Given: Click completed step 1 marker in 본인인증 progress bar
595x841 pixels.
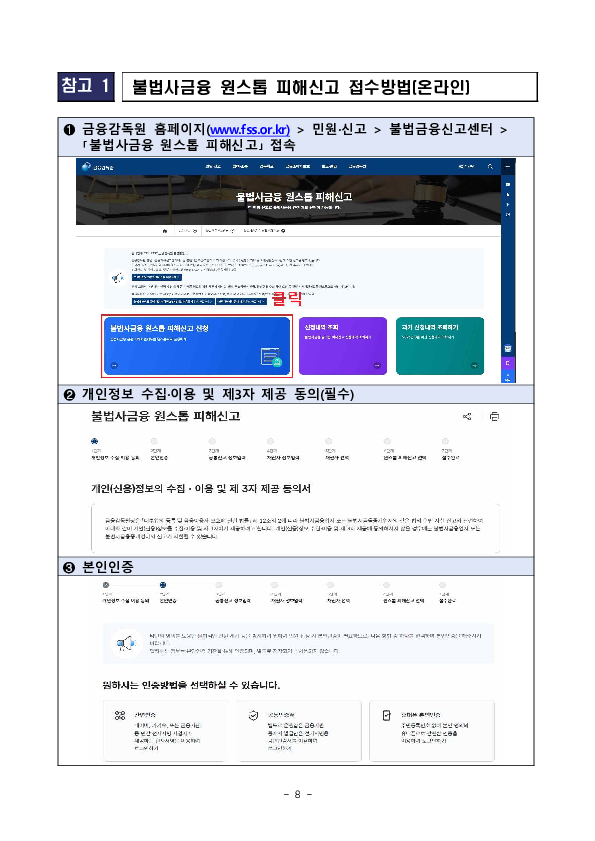Looking at the screenshot, I should (x=106, y=585).
